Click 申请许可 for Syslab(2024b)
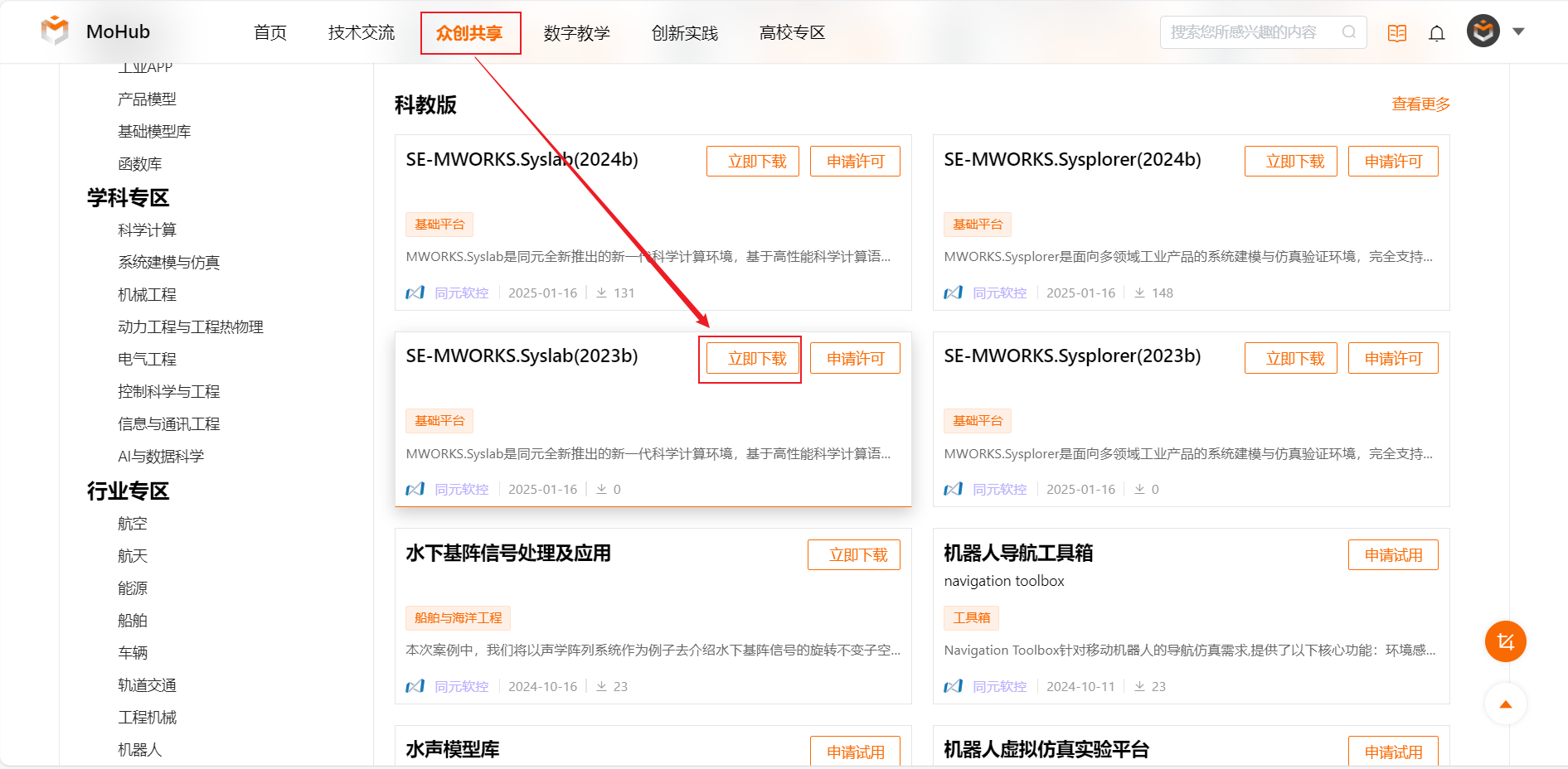1568x769 pixels. [x=855, y=161]
